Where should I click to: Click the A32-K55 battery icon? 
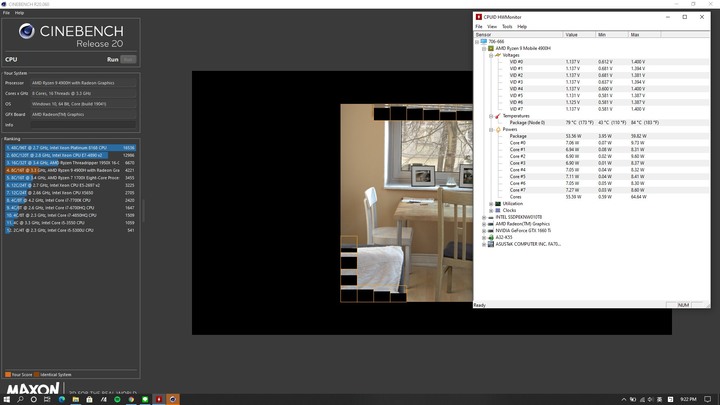point(491,237)
